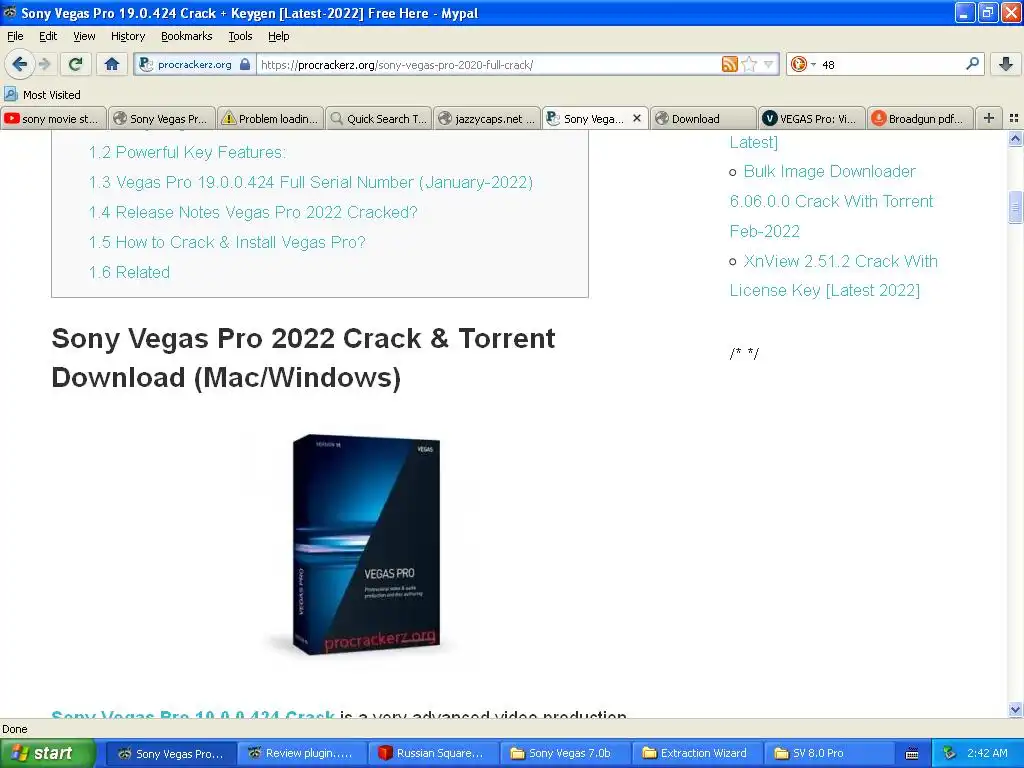This screenshot has height=768, width=1024.
Task: Follow the '1.6 Related' link
Action: [x=129, y=272]
